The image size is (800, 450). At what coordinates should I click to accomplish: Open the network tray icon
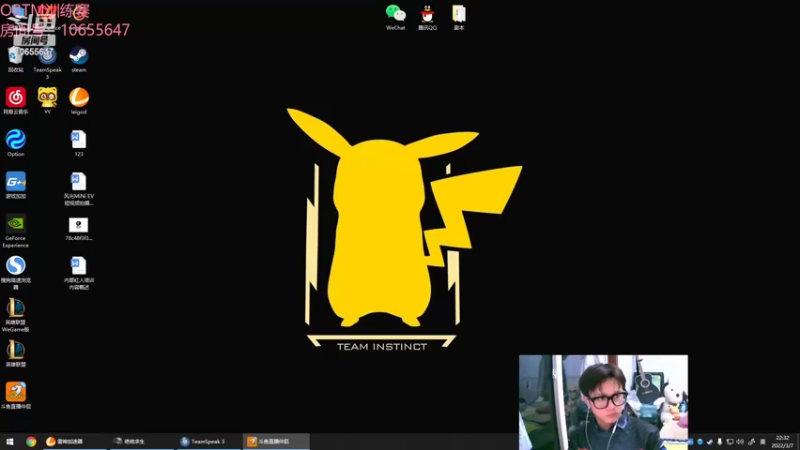pos(730,442)
